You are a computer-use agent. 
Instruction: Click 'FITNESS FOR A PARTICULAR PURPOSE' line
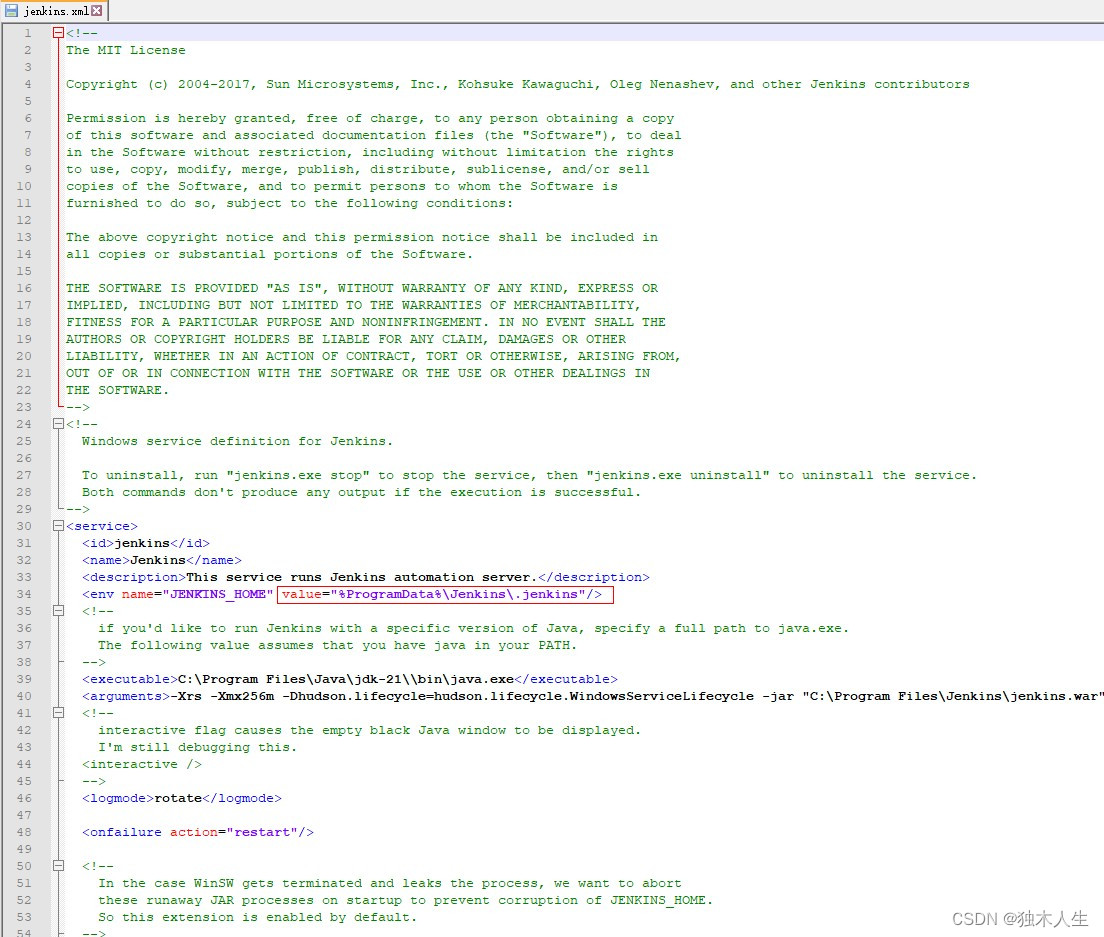tap(365, 322)
